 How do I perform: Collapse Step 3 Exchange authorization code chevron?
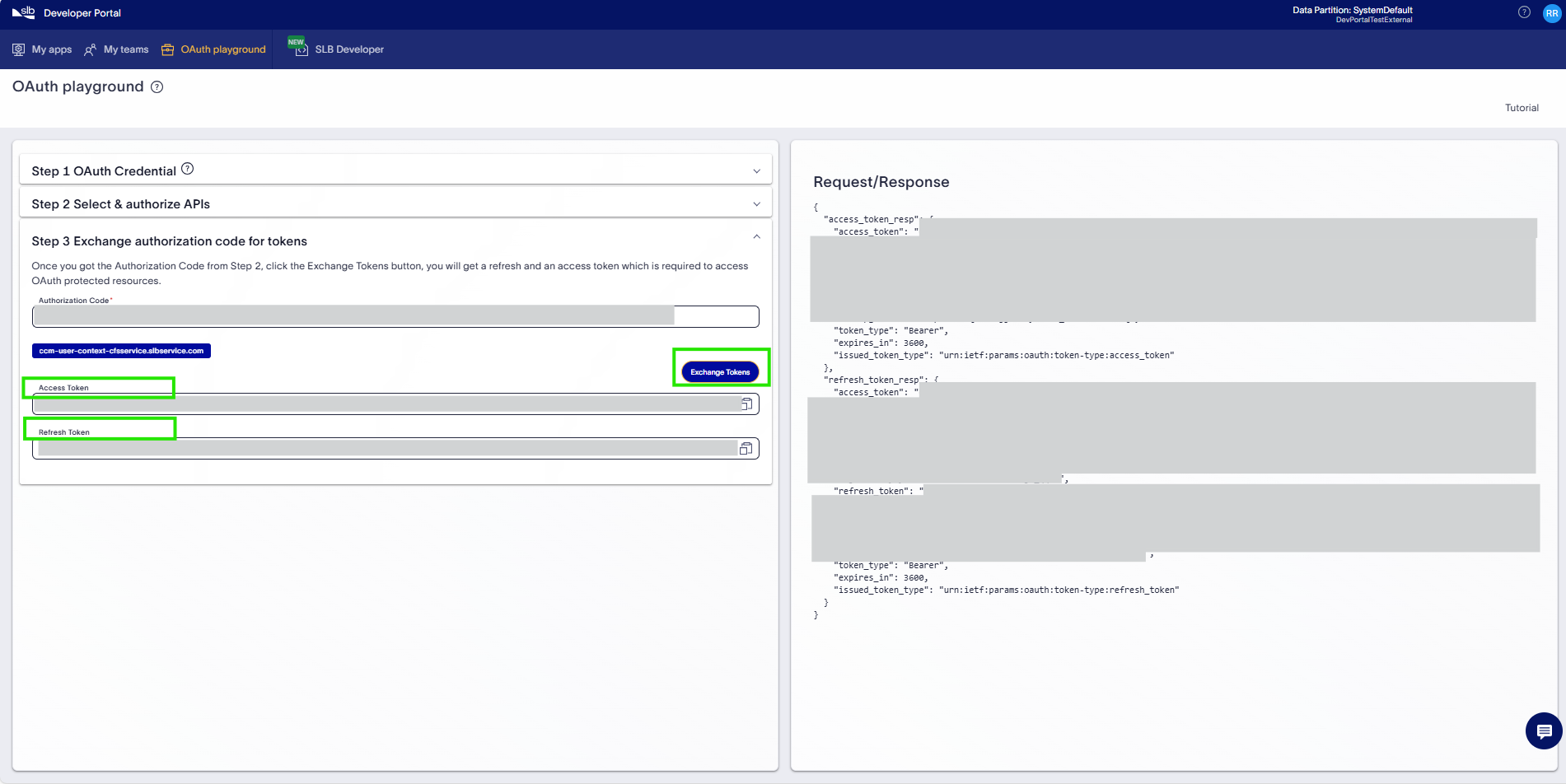click(756, 237)
